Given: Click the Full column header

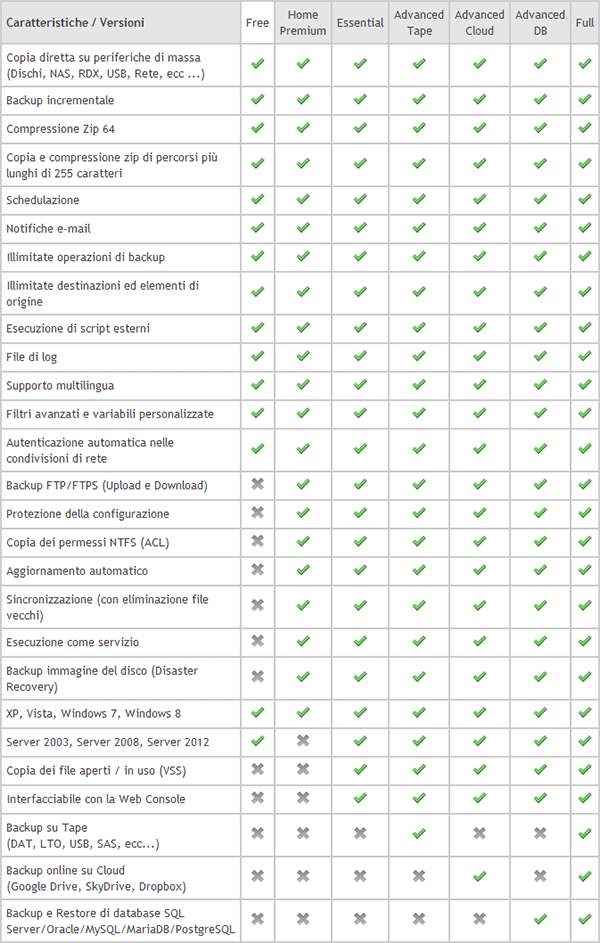Looking at the screenshot, I should point(584,23).
